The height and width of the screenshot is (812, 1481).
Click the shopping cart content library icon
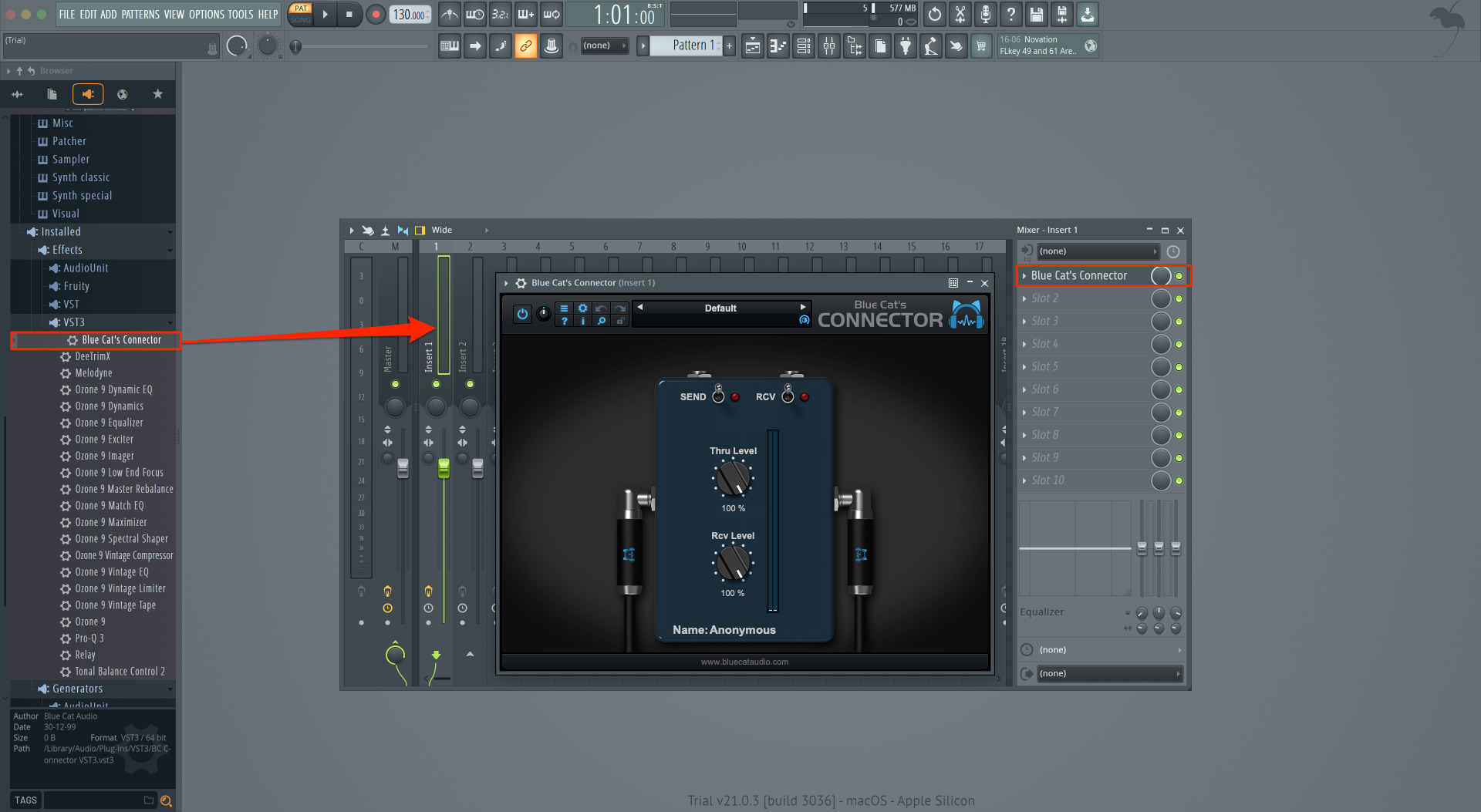[x=981, y=46]
